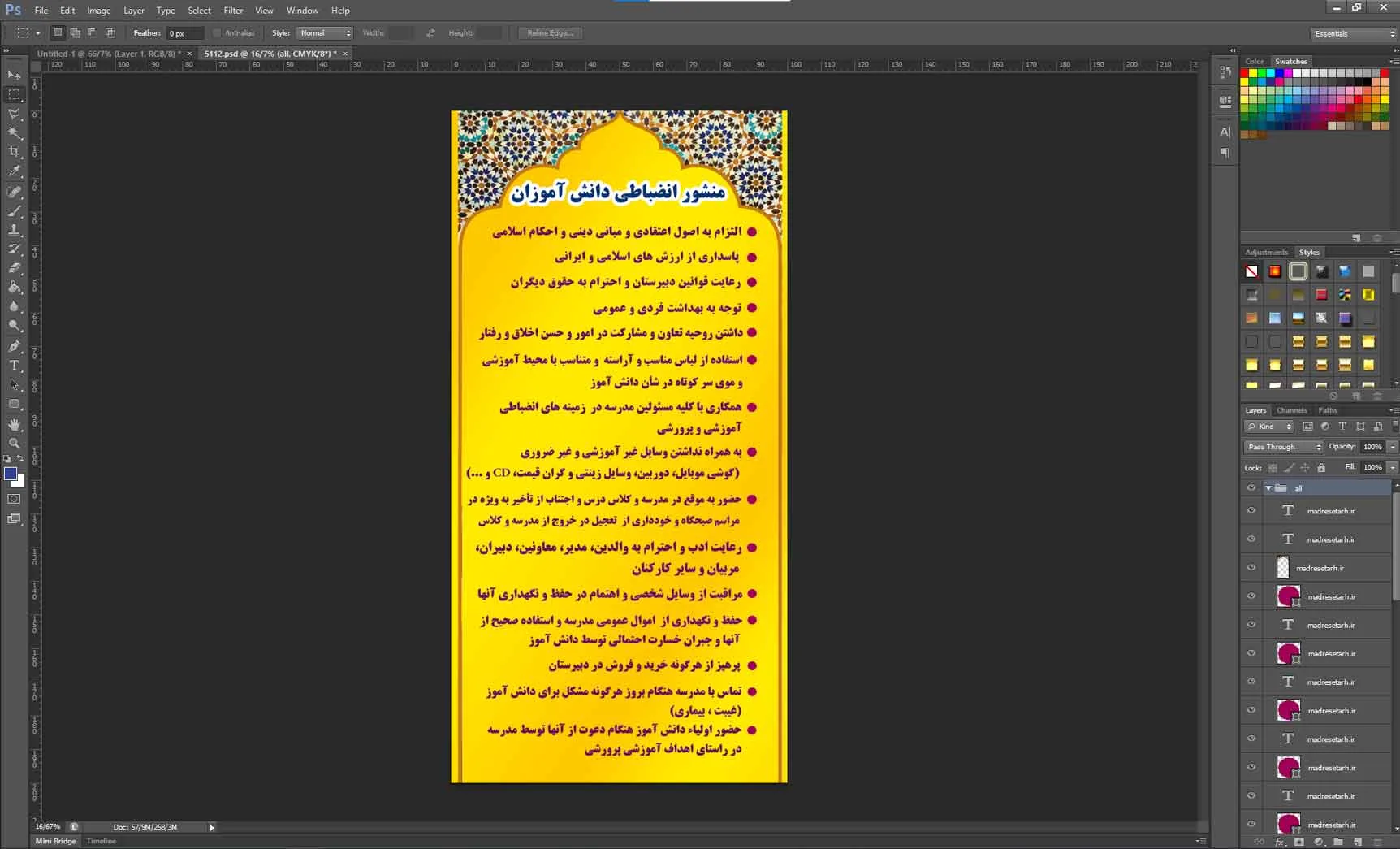Open the Filter menu
The width and height of the screenshot is (1400, 849).
[x=233, y=11]
